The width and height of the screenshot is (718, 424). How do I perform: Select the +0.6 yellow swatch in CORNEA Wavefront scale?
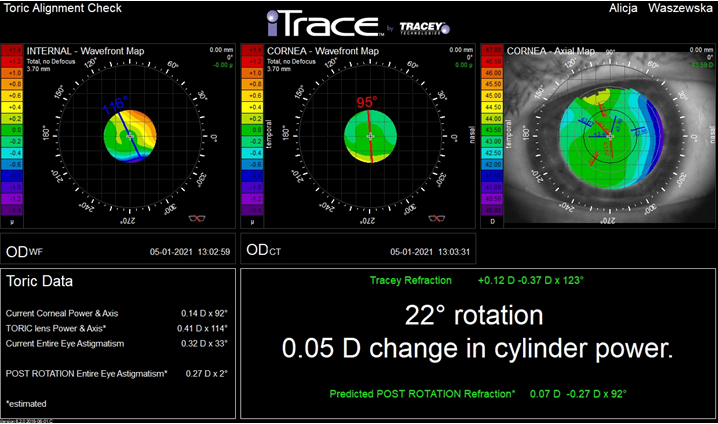click(x=252, y=96)
